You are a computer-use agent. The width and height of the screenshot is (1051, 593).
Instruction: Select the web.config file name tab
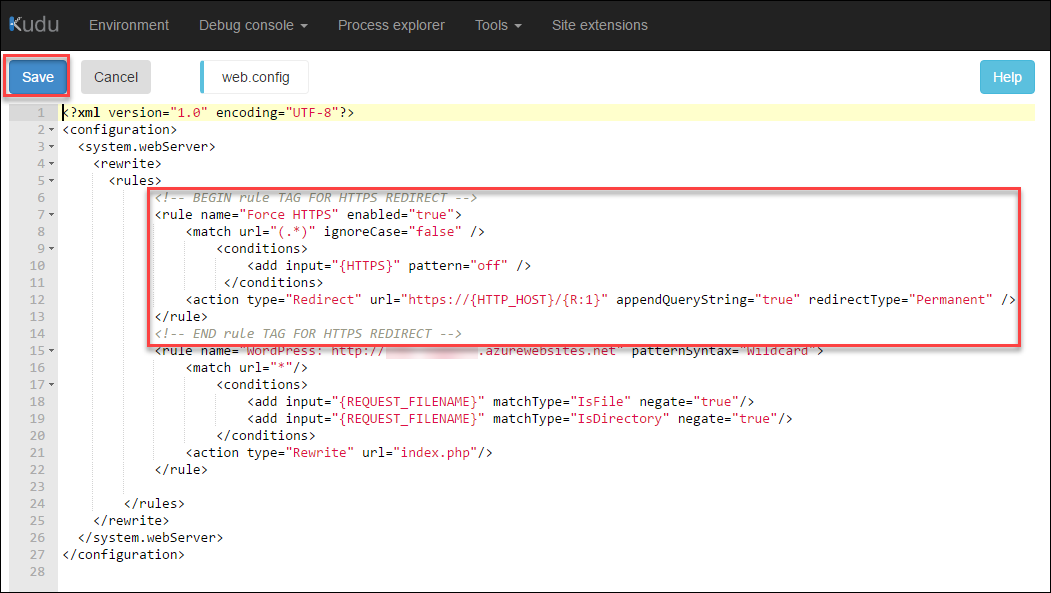pos(255,77)
